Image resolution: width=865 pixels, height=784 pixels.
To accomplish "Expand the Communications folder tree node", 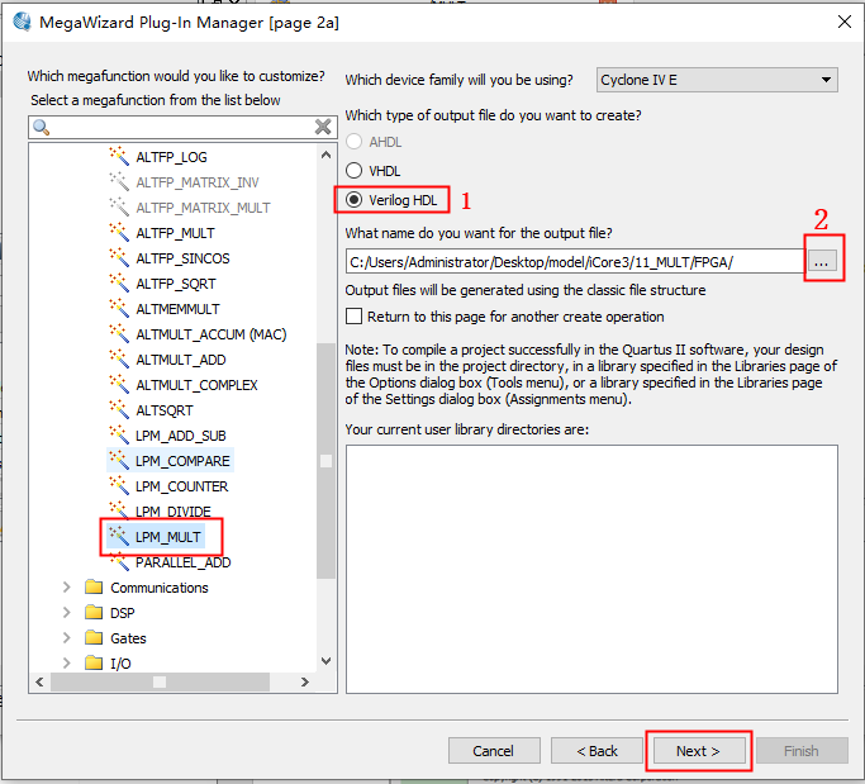I will pos(67,588).
